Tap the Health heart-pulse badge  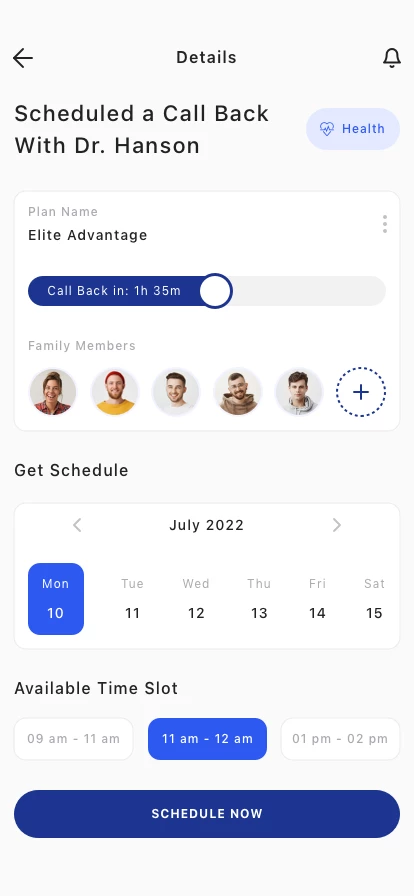[353, 129]
